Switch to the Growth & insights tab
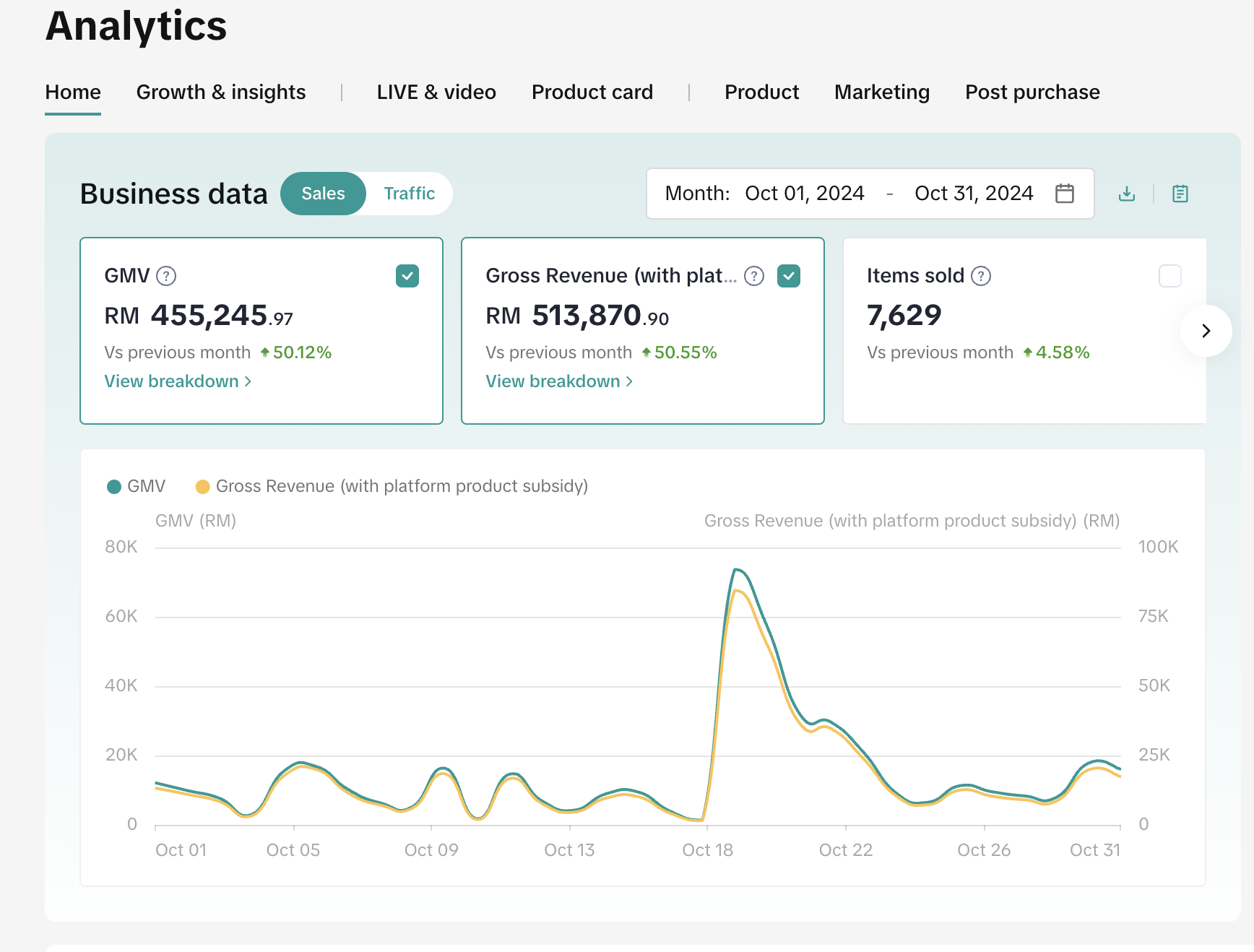 coord(221,92)
